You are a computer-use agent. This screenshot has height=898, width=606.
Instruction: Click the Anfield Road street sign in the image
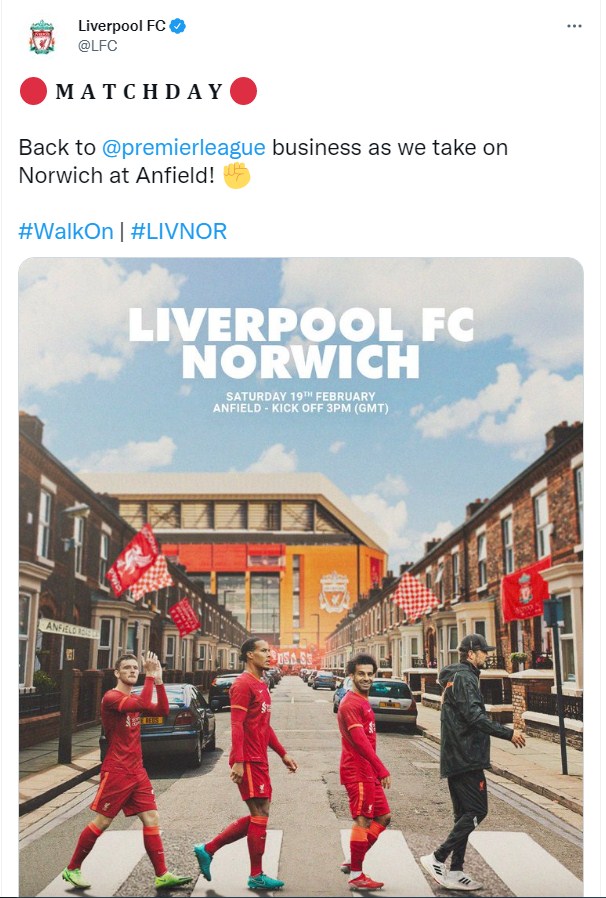coord(69,626)
